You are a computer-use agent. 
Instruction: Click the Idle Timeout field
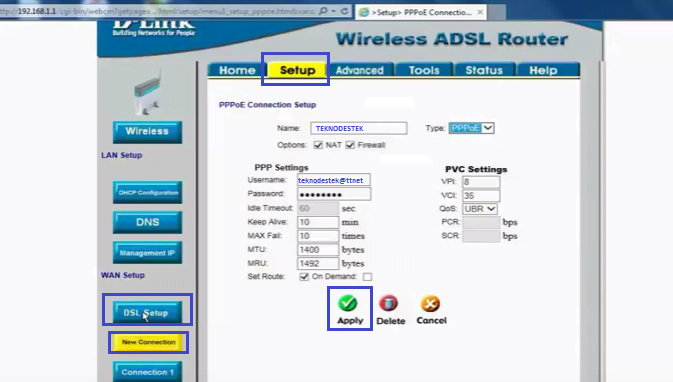pyautogui.click(x=318, y=209)
